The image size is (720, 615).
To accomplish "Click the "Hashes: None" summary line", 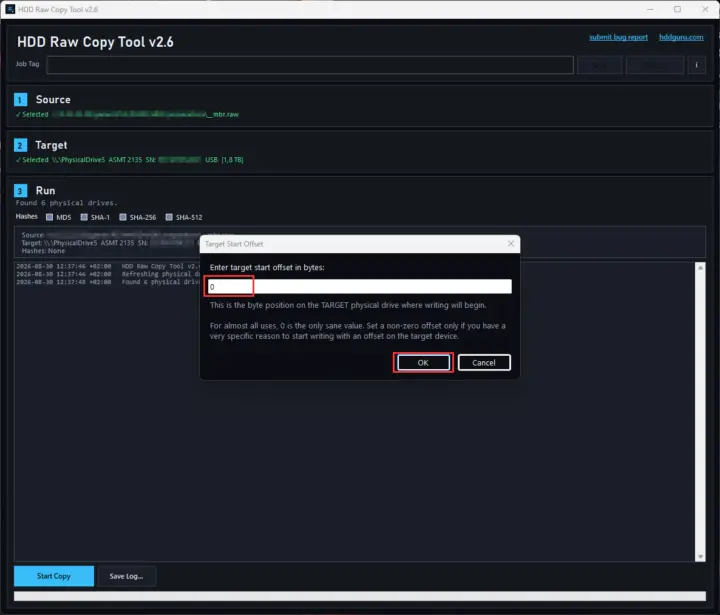I will tap(43, 251).
